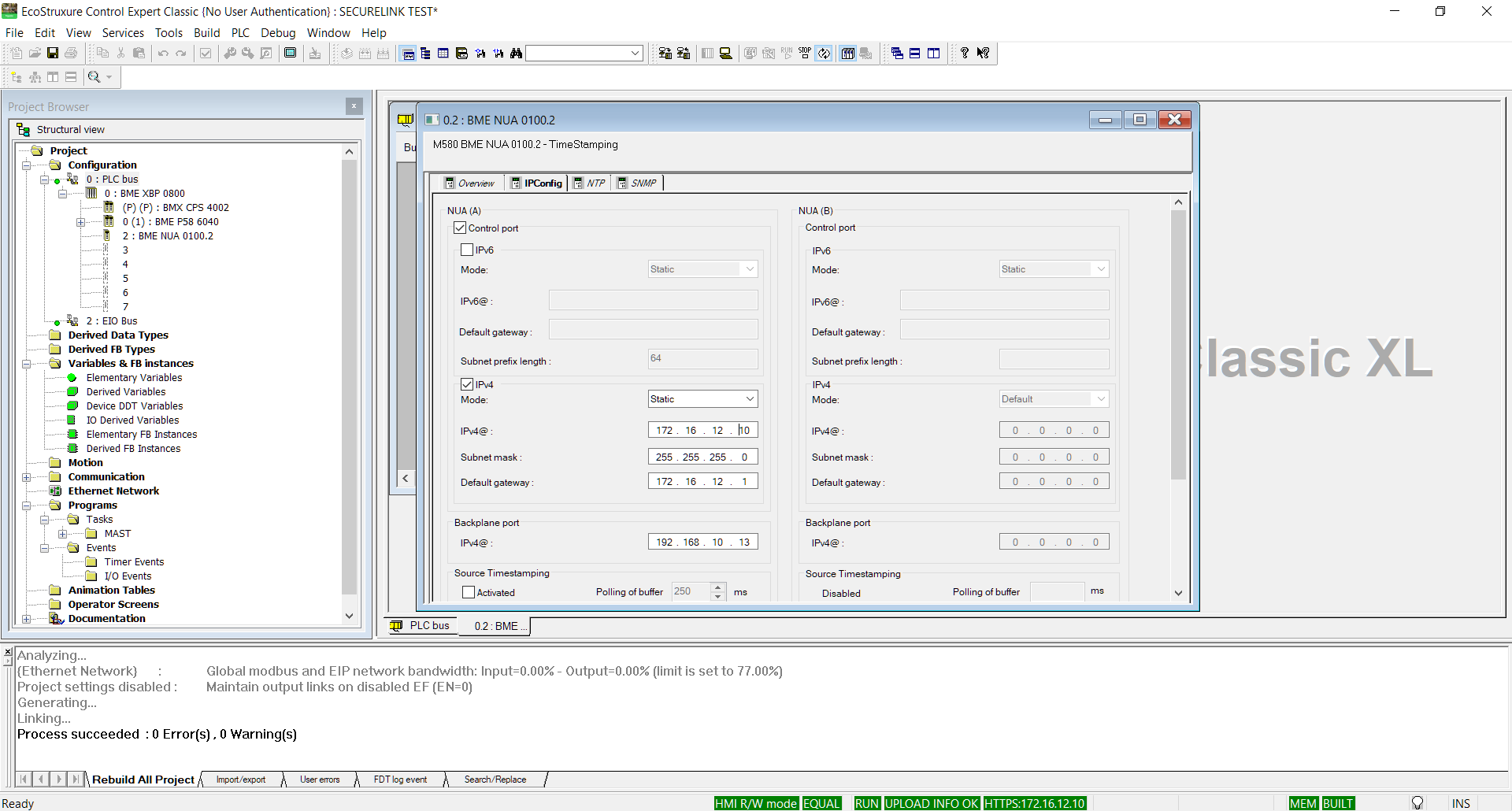Toggle the animation circular arrows icon
This screenshot has height=811, width=1512.
tap(824, 53)
